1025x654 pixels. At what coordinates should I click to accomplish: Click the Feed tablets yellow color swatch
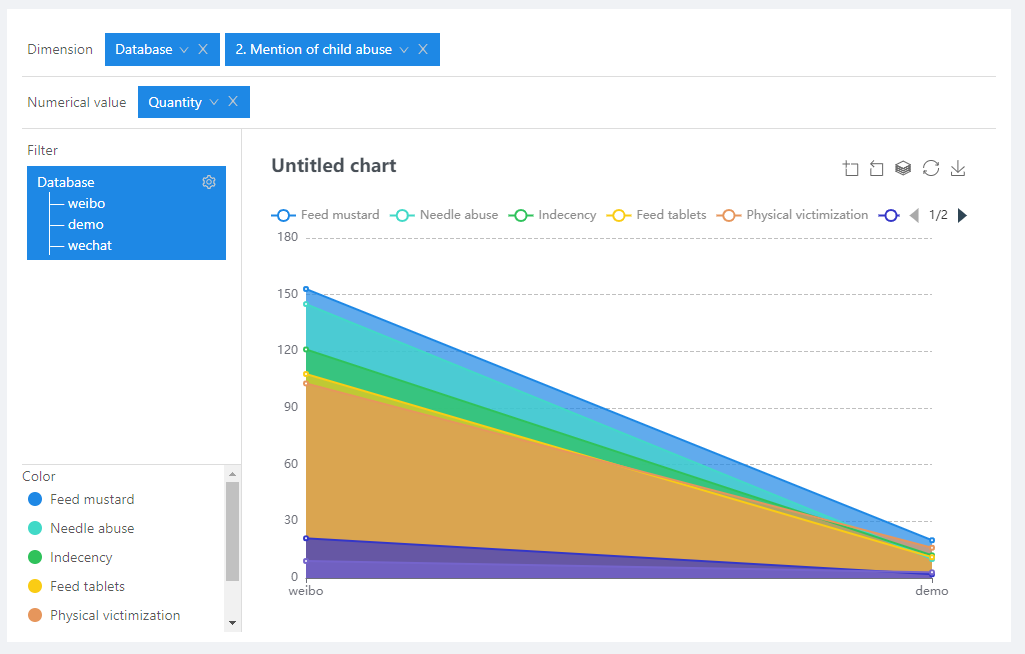pyautogui.click(x=35, y=586)
